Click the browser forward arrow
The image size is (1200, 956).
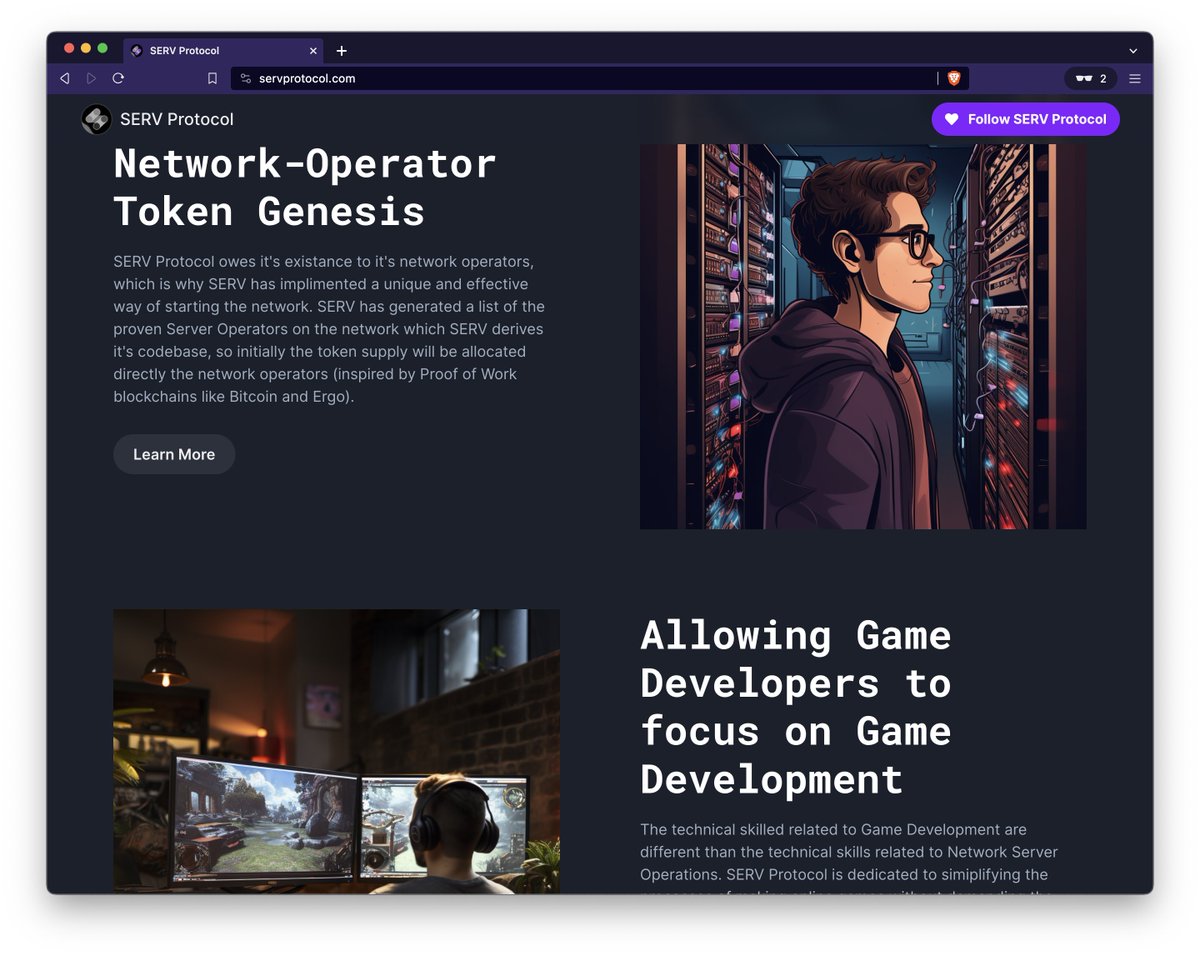91,78
